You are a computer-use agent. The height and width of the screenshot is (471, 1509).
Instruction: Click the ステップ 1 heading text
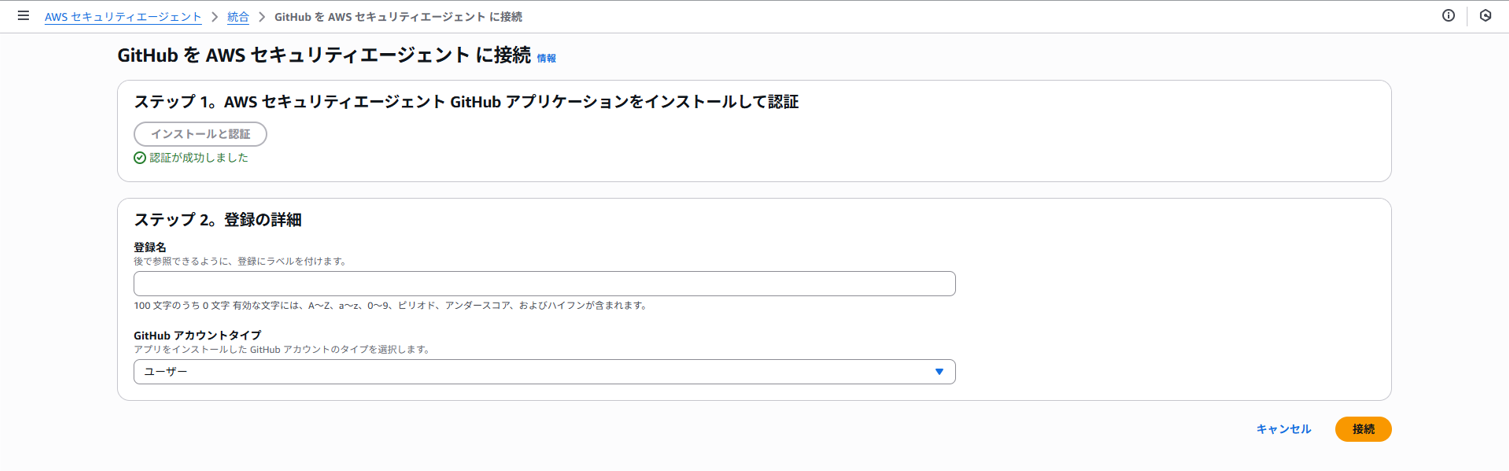(x=466, y=102)
